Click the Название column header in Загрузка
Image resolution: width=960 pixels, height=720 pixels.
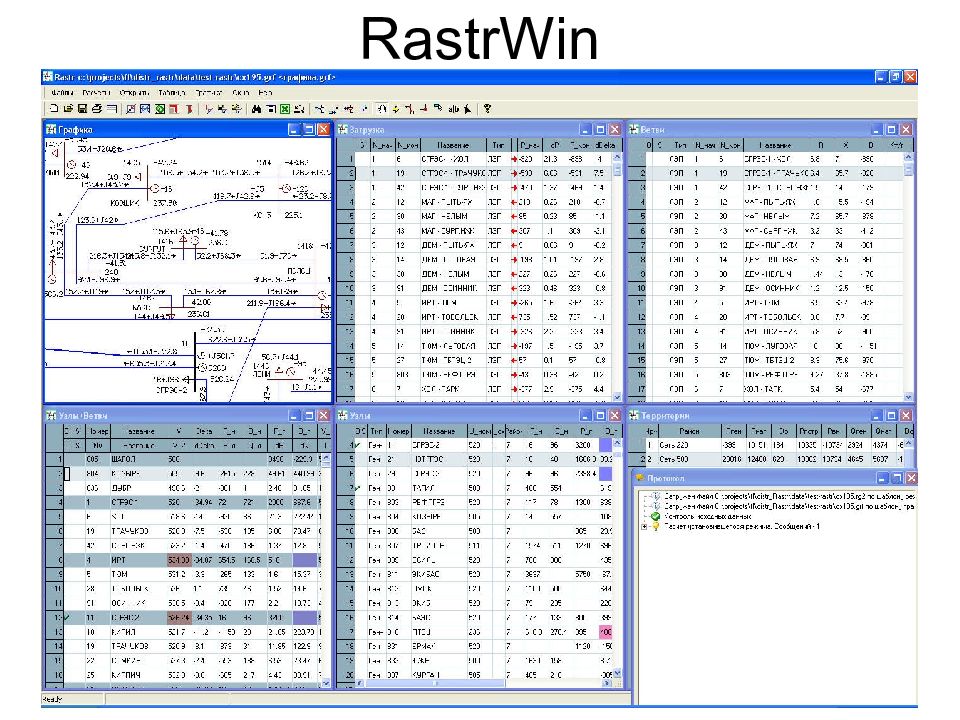point(453,145)
